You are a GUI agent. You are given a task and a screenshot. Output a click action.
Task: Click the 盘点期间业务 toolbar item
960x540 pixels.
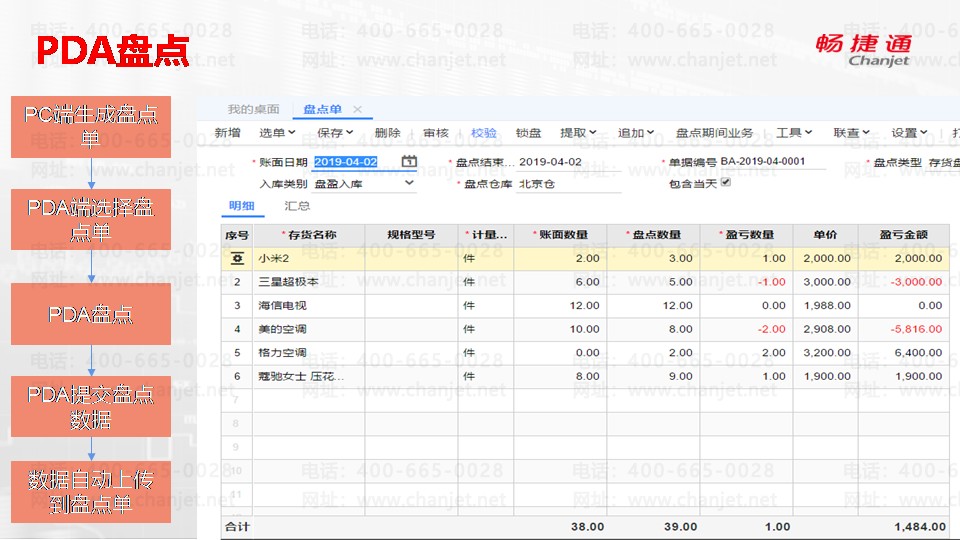pos(714,133)
